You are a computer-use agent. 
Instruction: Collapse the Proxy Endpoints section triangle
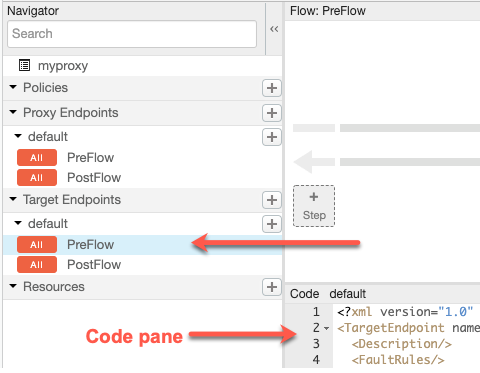pyautogui.click(x=13, y=112)
